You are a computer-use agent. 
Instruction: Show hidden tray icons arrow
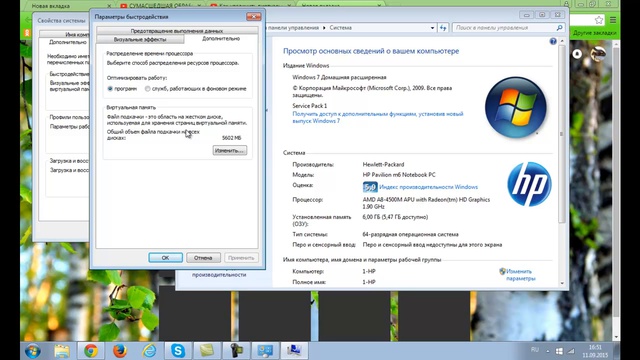point(548,351)
